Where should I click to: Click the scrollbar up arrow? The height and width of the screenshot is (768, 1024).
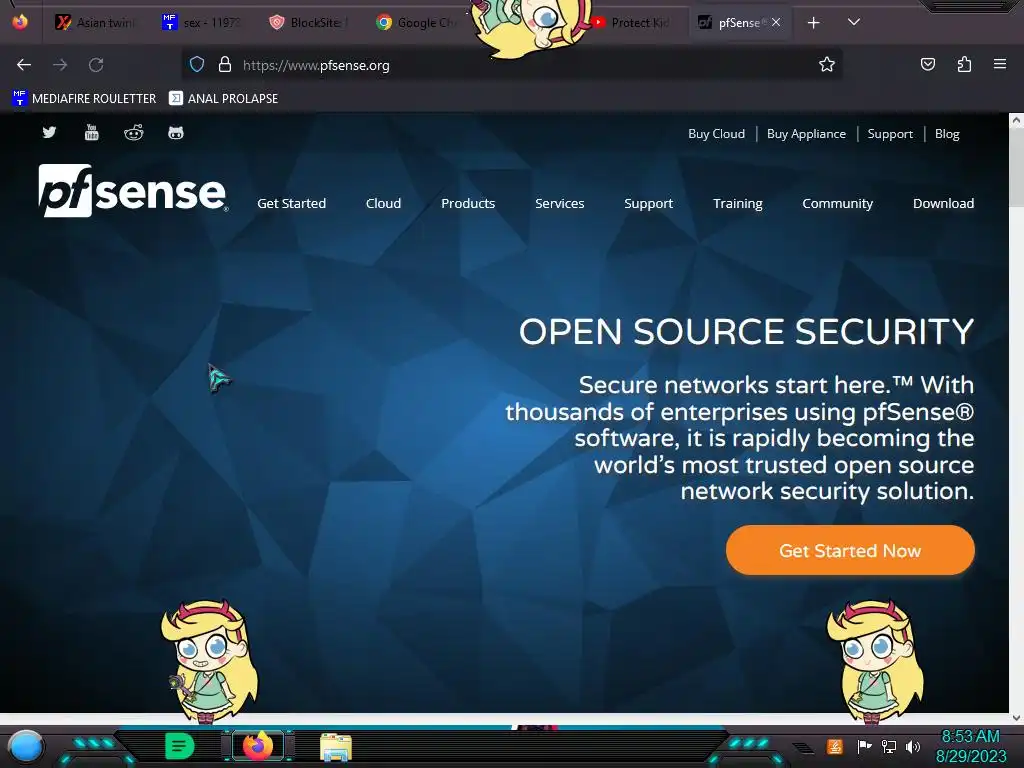1016,120
